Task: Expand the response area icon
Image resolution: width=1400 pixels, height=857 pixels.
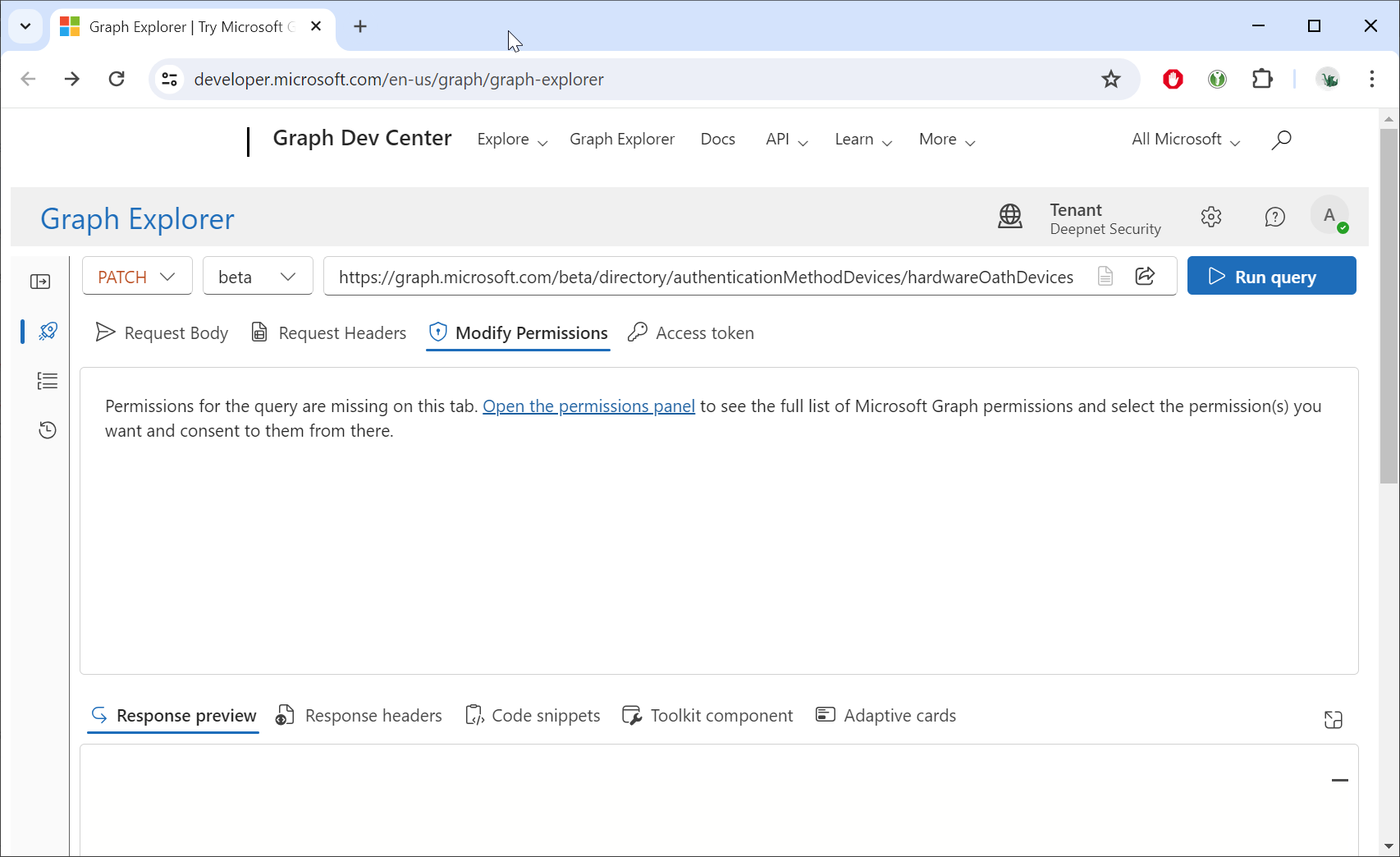Action: pos(1333,720)
